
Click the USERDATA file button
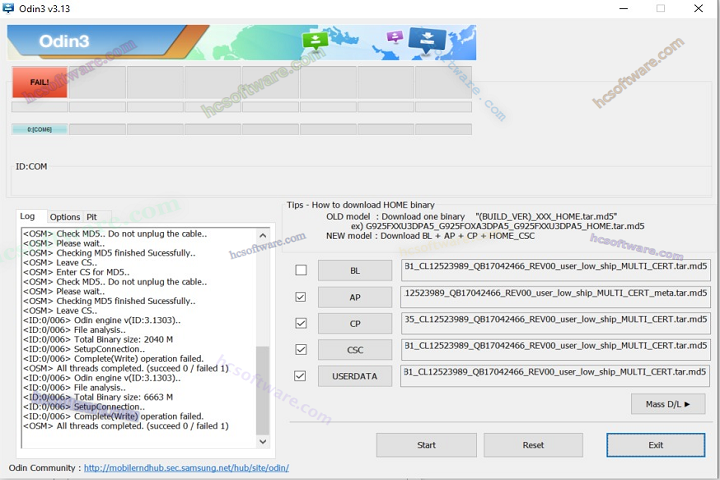(355, 376)
